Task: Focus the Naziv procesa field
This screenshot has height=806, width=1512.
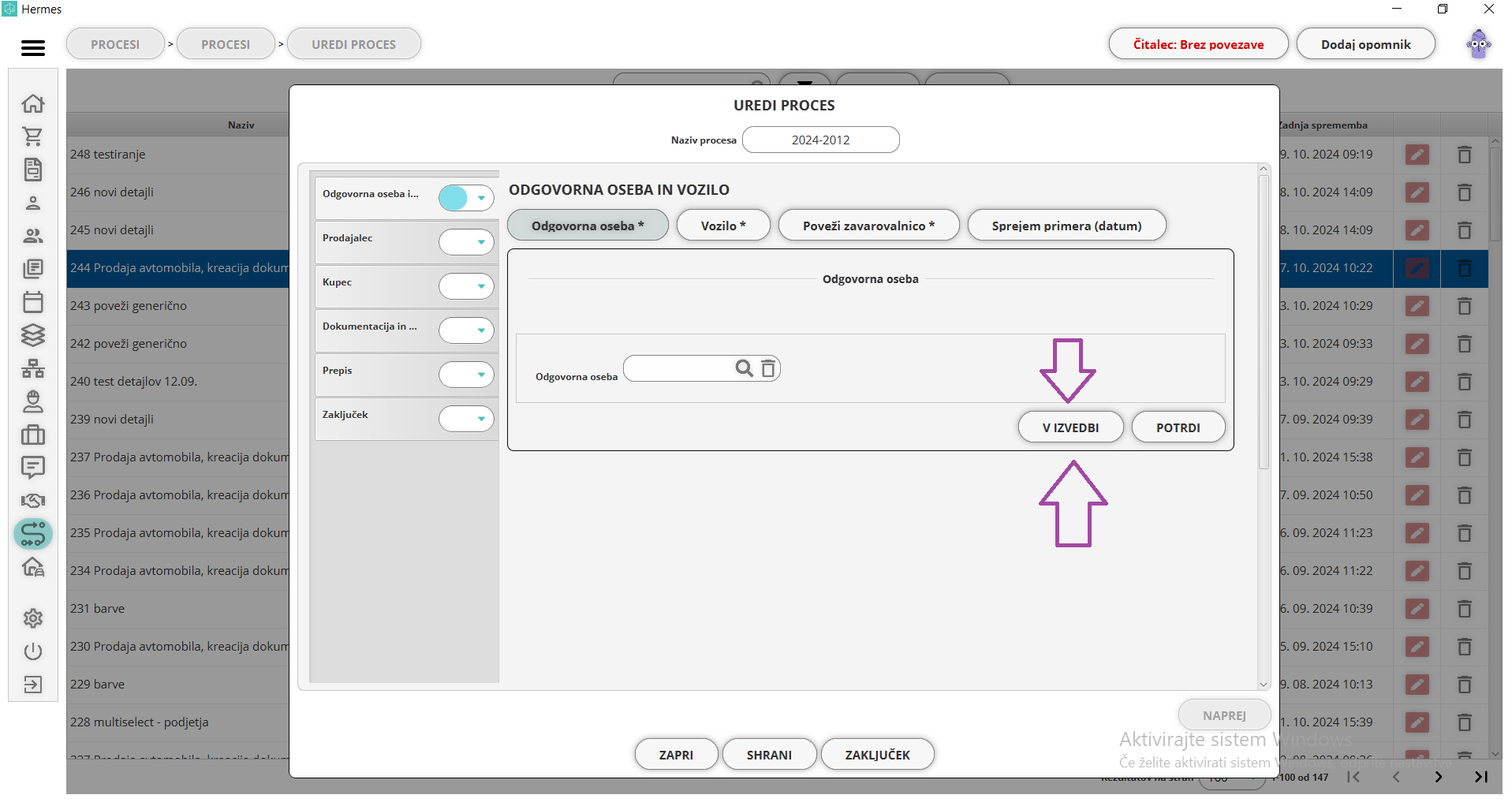Action: (820, 140)
